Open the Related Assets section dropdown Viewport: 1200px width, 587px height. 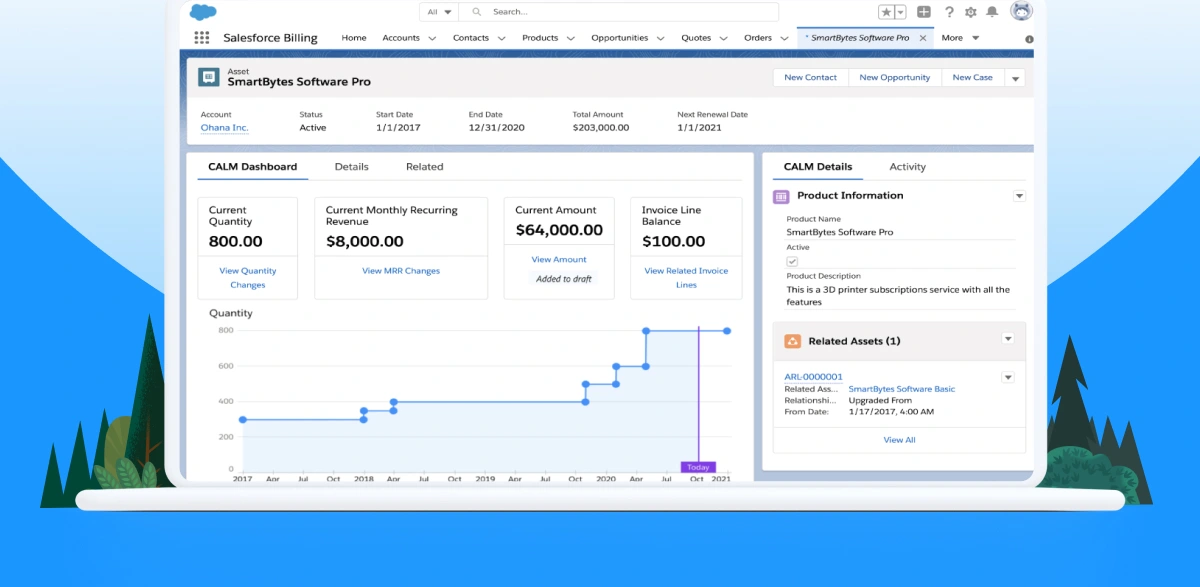click(x=1008, y=340)
